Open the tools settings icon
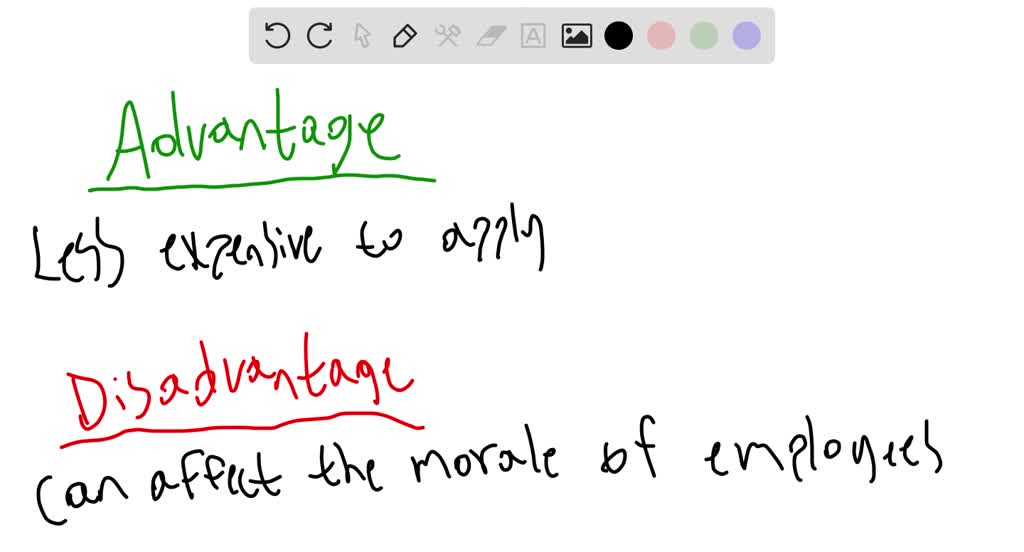The image size is (1024, 552). point(447,35)
